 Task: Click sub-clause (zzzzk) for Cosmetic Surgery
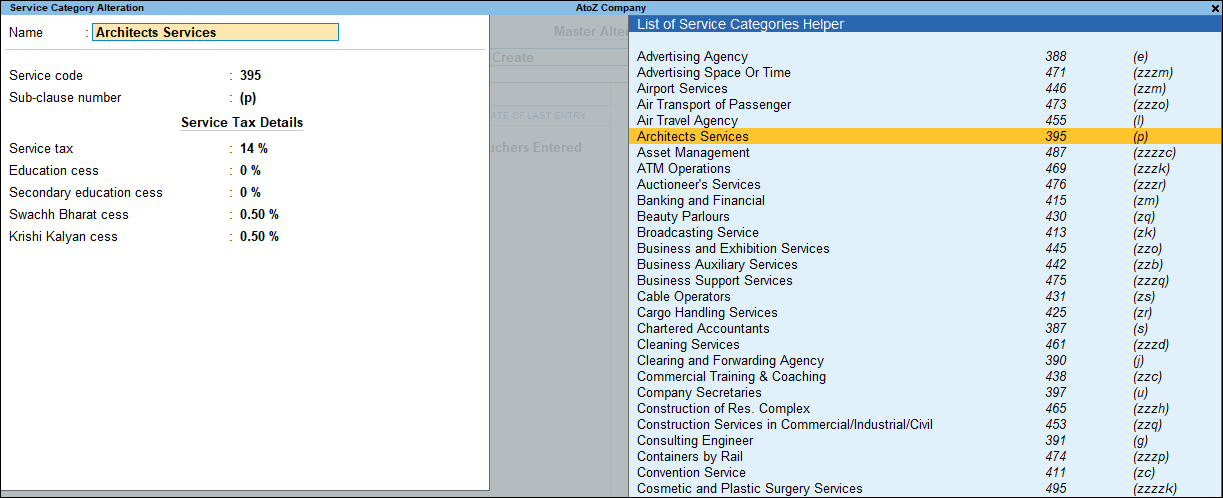point(1155,488)
